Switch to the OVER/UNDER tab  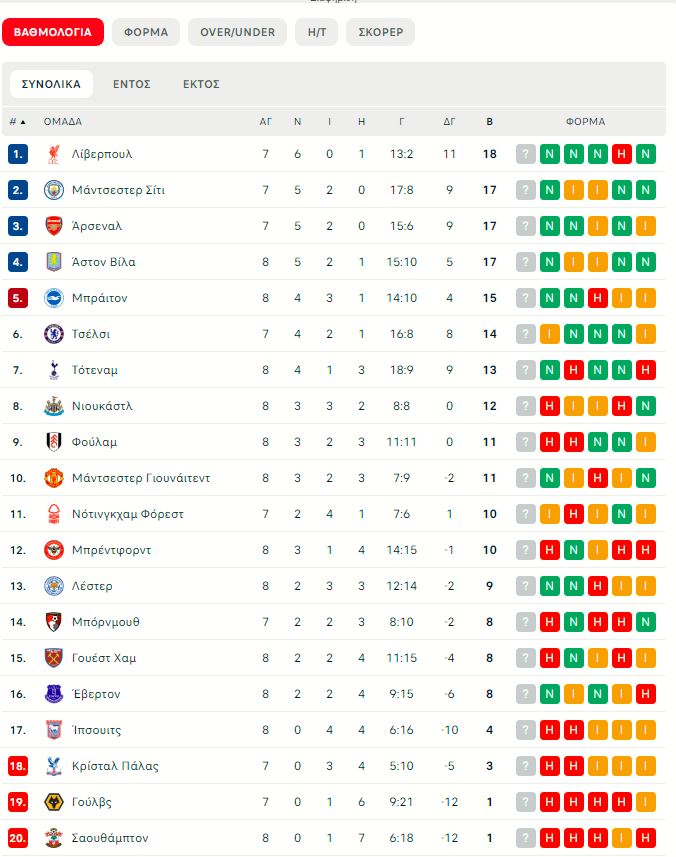[x=237, y=32]
